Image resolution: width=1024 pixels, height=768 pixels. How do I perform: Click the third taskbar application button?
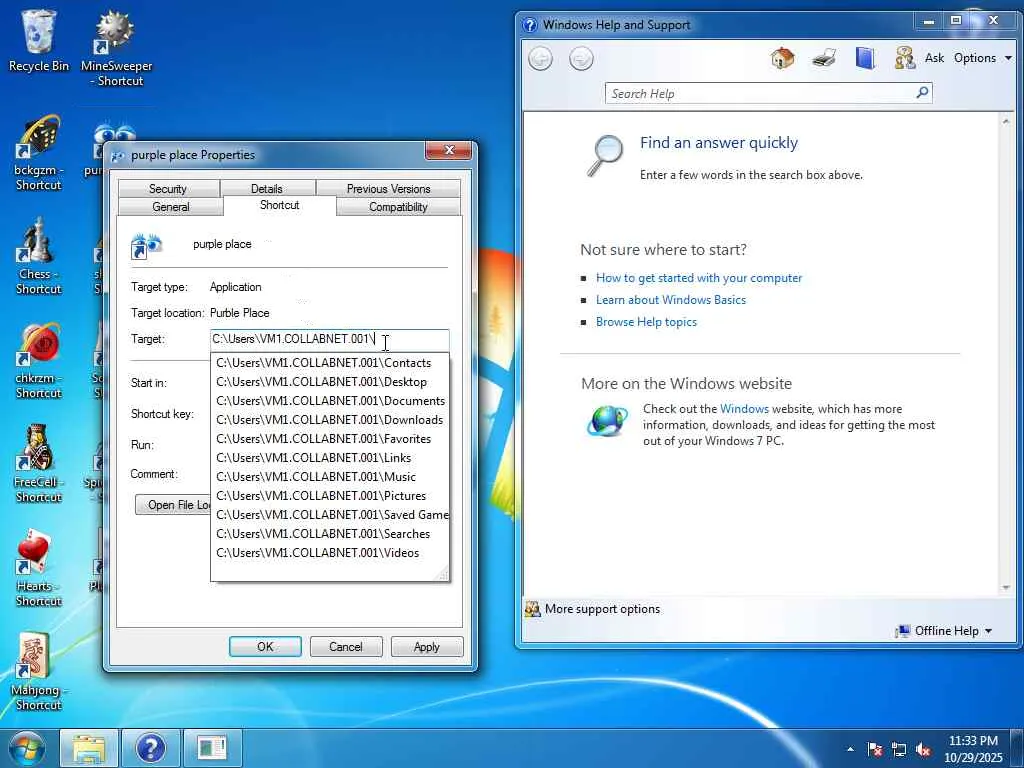[x=213, y=748]
